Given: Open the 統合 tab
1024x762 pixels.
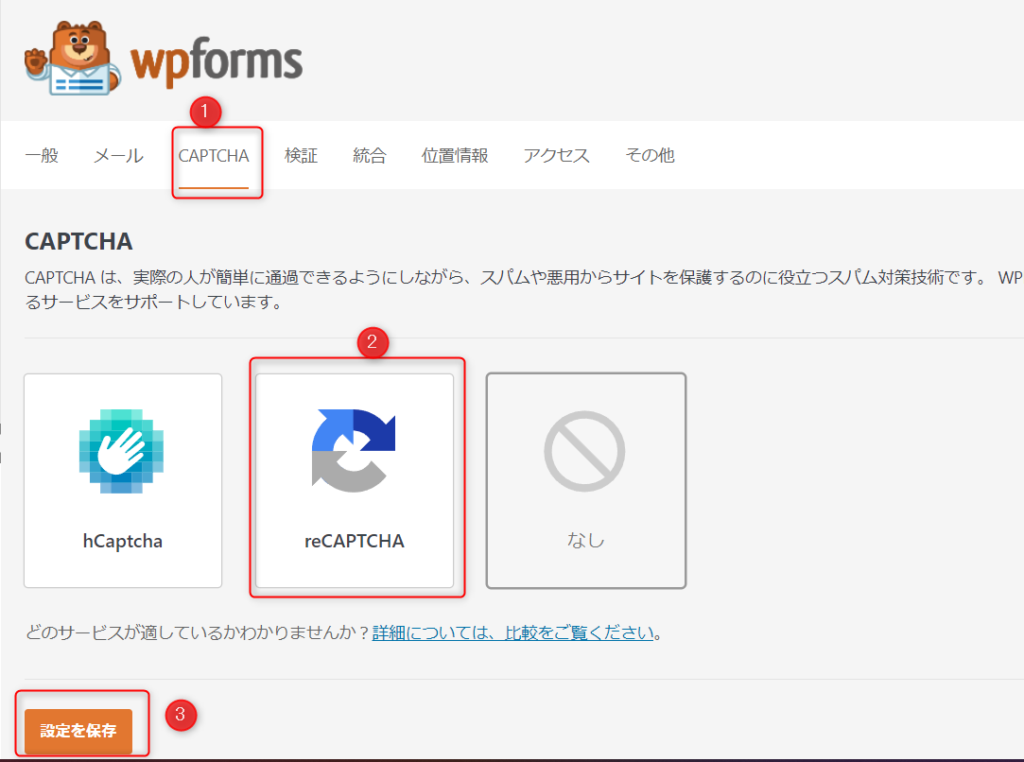Looking at the screenshot, I should pos(370,155).
